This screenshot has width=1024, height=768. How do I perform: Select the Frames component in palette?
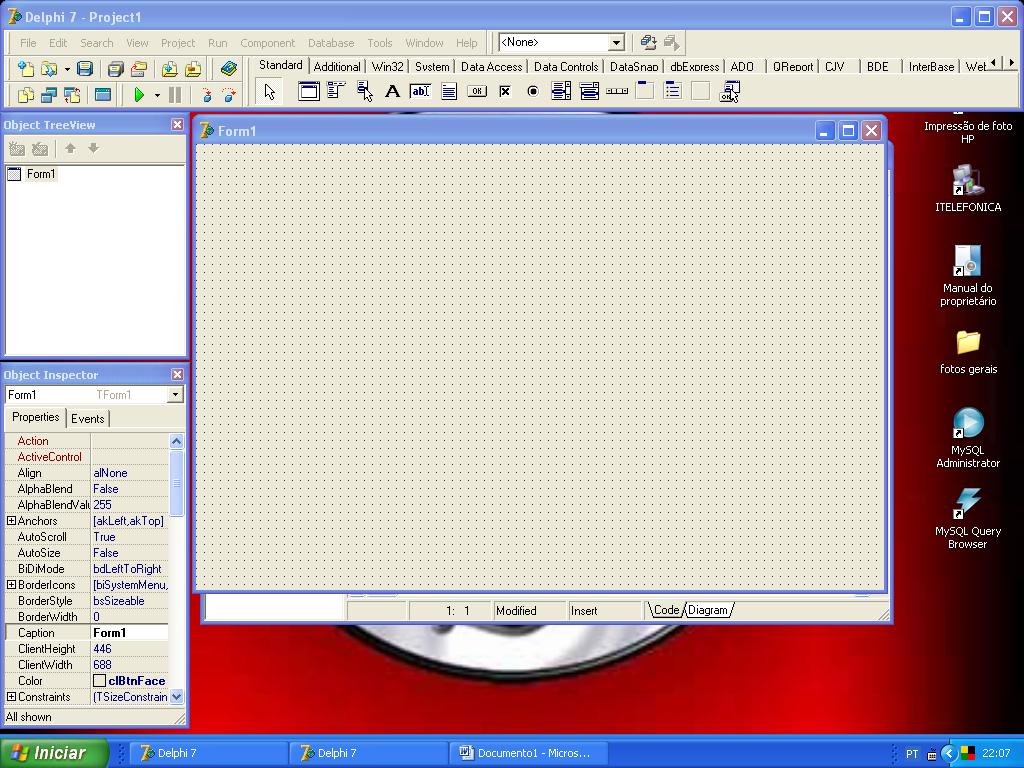click(309, 92)
